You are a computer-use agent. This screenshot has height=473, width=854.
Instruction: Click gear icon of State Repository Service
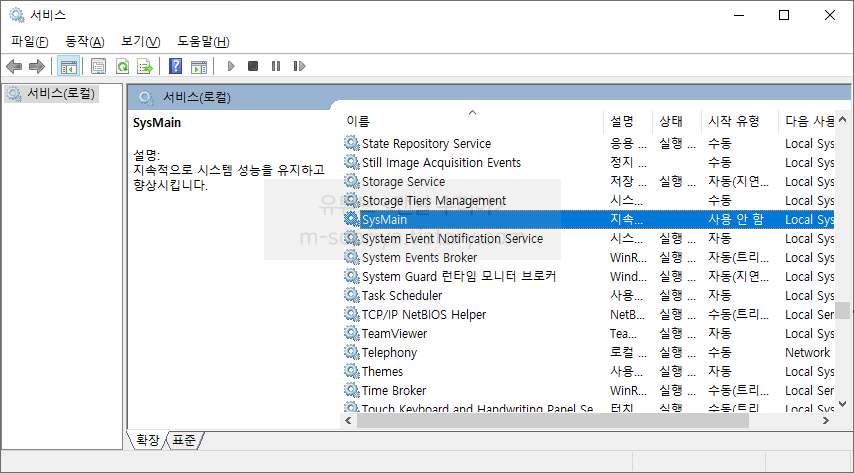[x=352, y=143]
